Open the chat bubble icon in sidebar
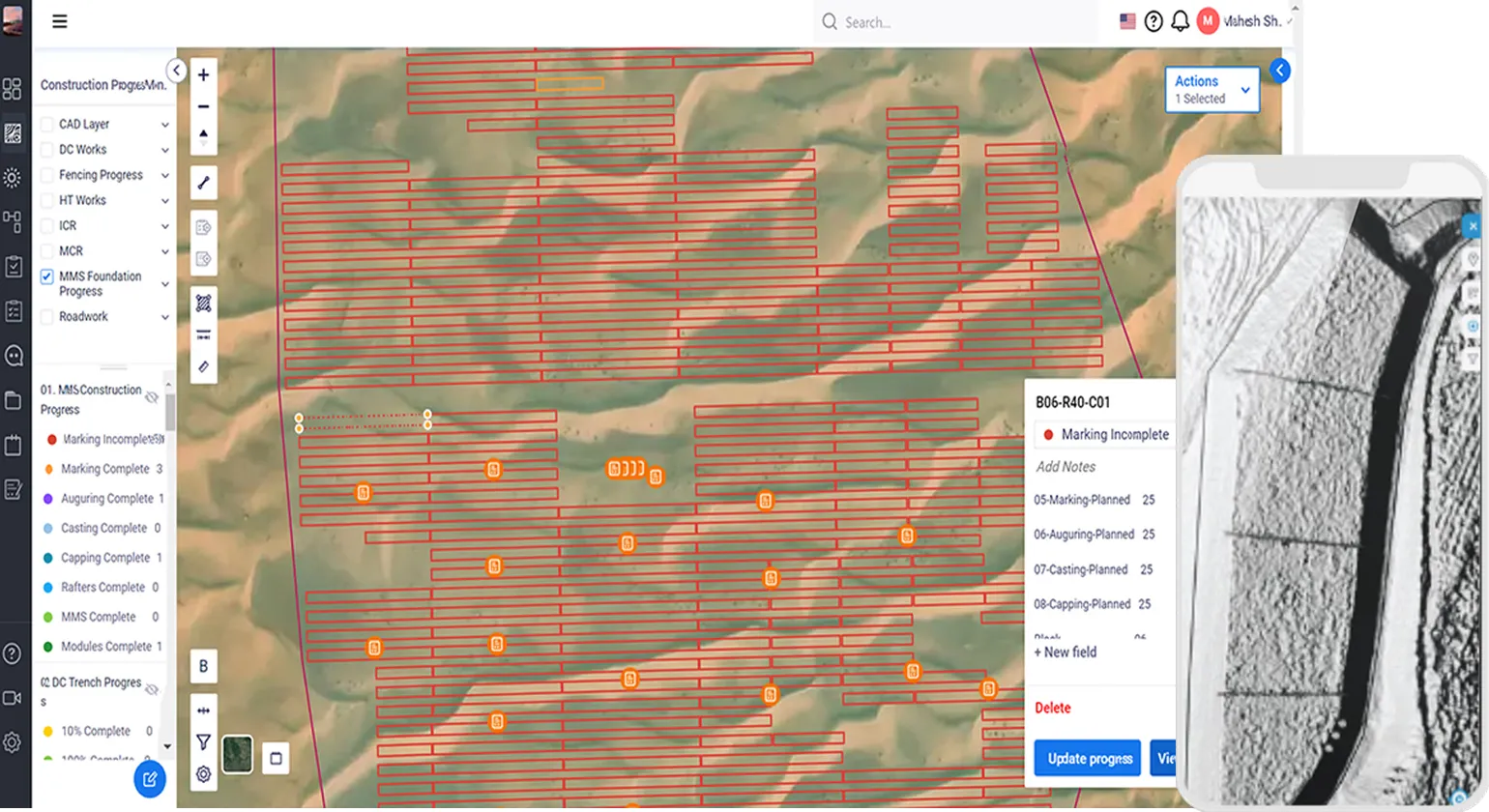 (x=13, y=356)
